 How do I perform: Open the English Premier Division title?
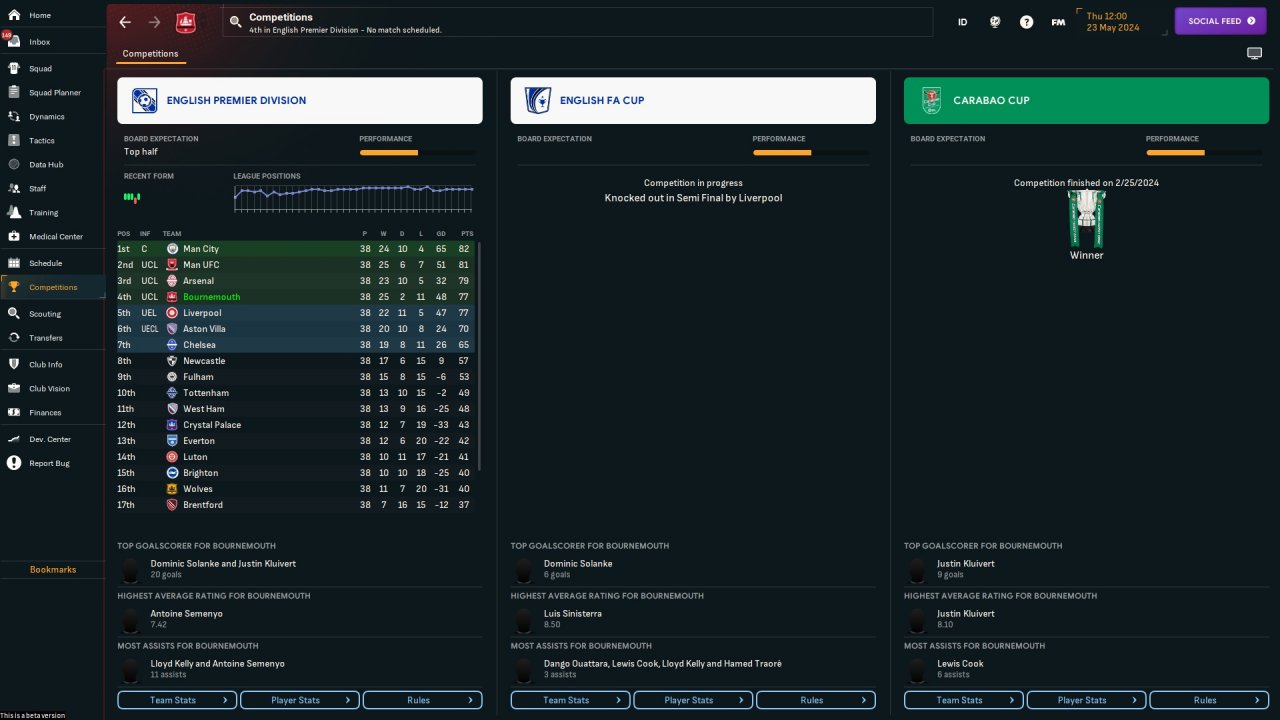click(236, 100)
